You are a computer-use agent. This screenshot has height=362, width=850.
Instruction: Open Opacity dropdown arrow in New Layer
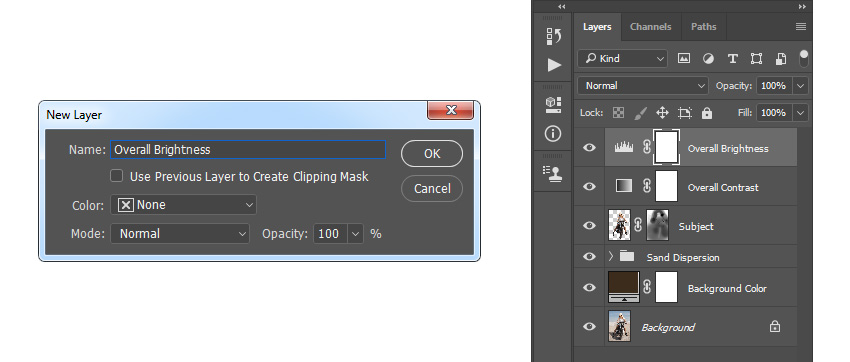[355, 234]
